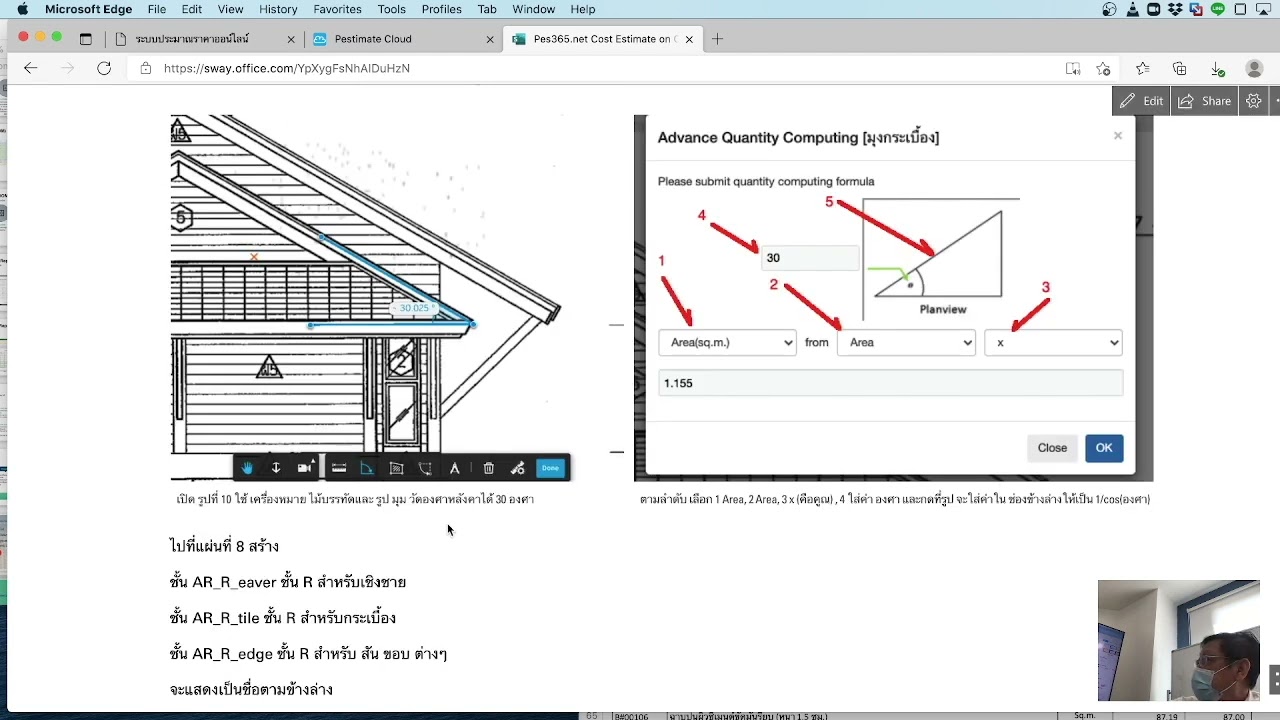Reload the current page

(x=104, y=68)
